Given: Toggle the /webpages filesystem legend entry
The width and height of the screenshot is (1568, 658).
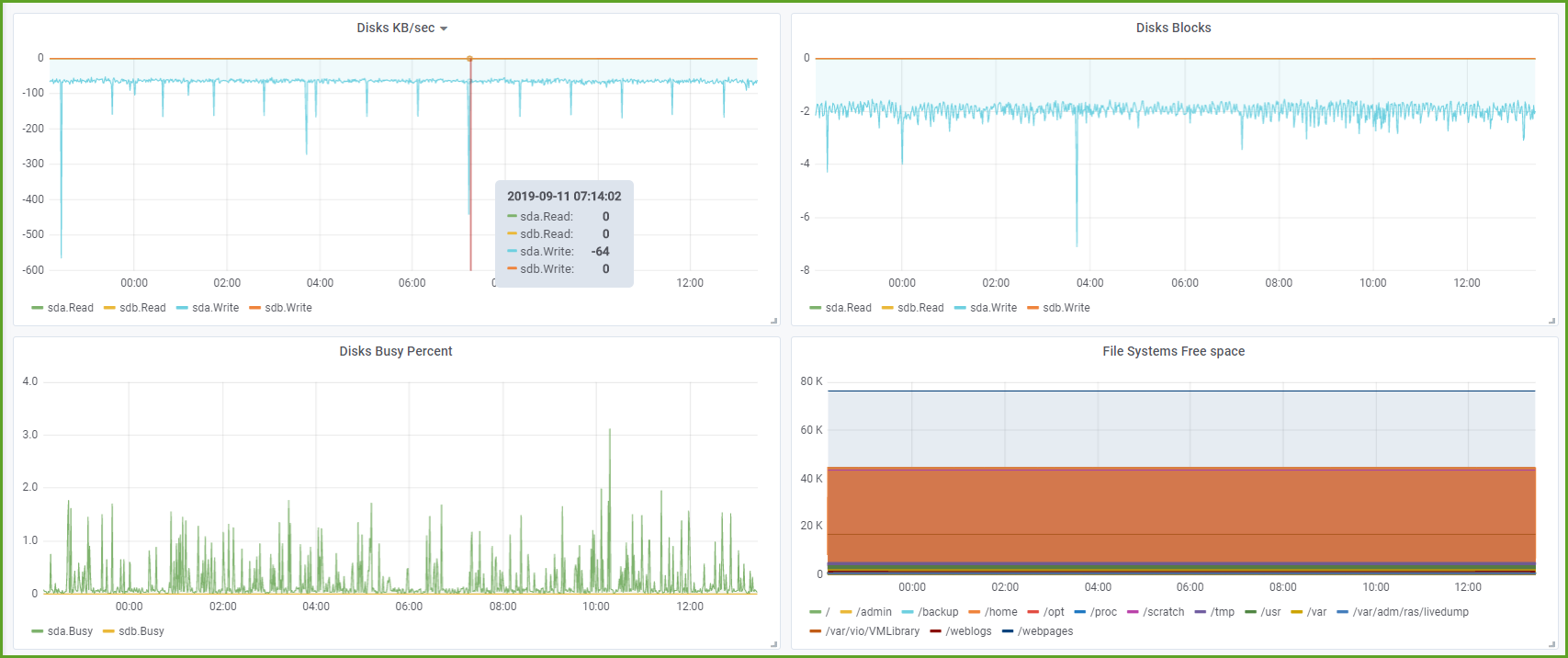Looking at the screenshot, I should pyautogui.click(x=1037, y=631).
